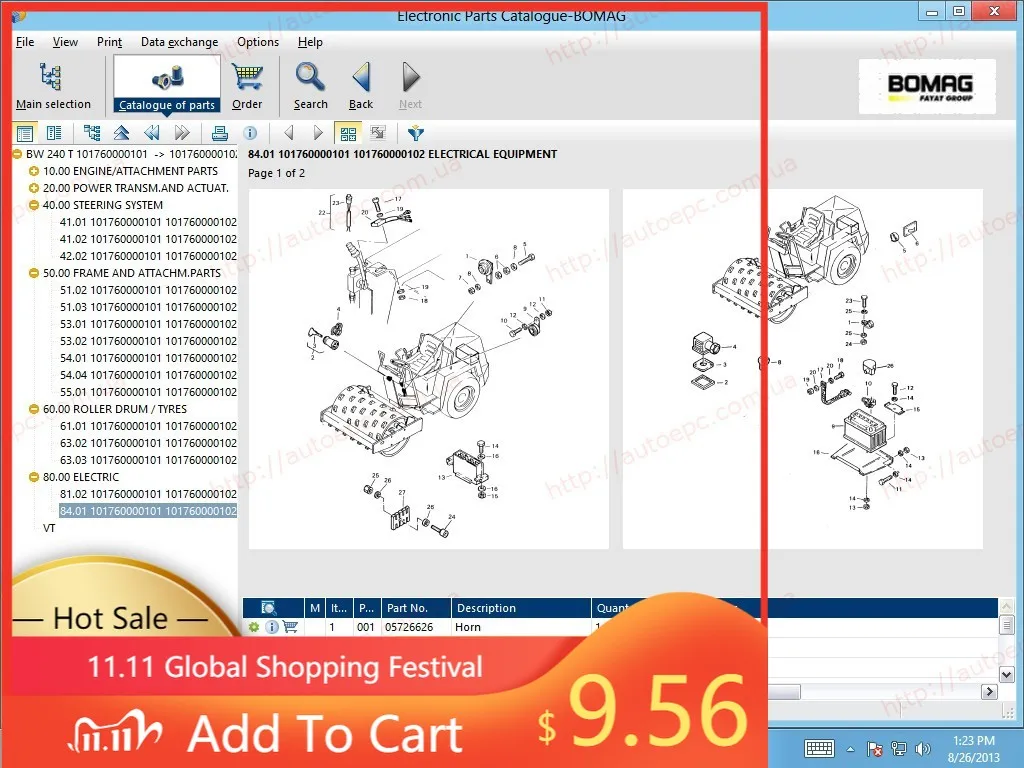Viewport: 1024px width, 768px height.
Task: Open the File menu
Action: (25, 42)
